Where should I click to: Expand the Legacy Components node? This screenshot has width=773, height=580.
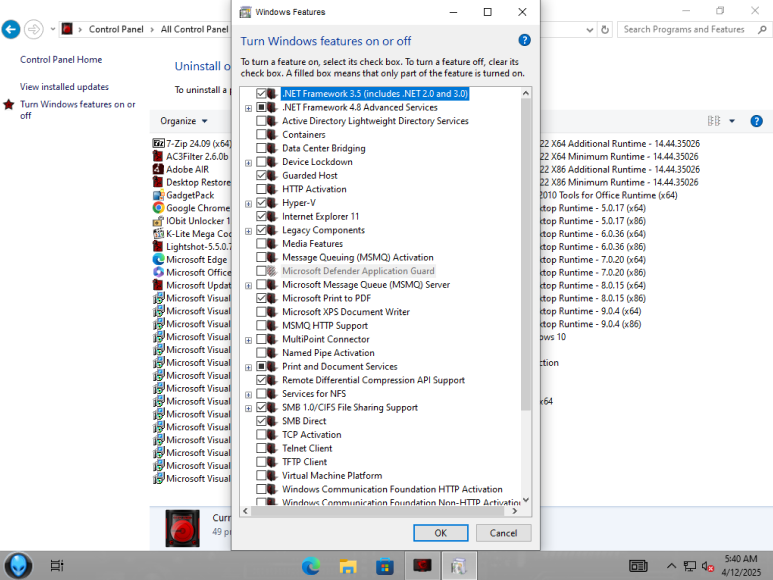click(x=248, y=231)
